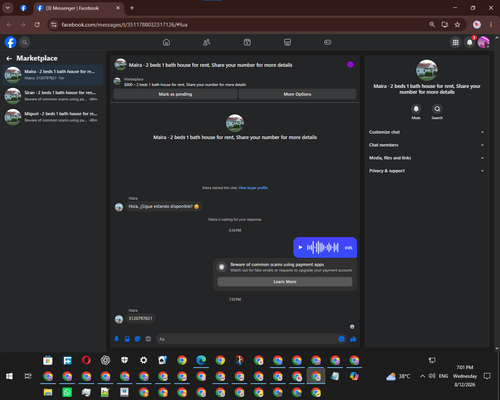Open the Facebook menu grid icon
500x400 pixels.
(455, 42)
